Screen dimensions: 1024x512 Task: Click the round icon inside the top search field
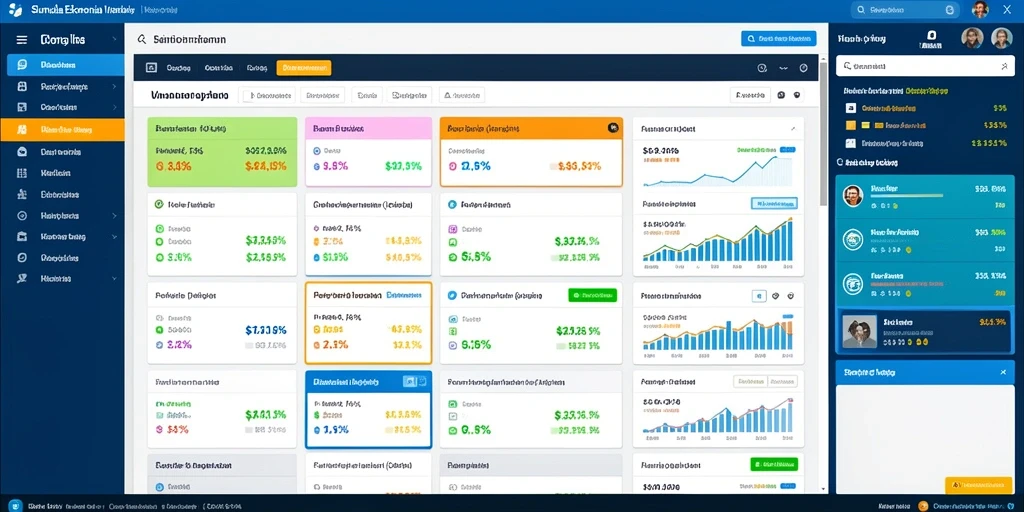[x=950, y=10]
